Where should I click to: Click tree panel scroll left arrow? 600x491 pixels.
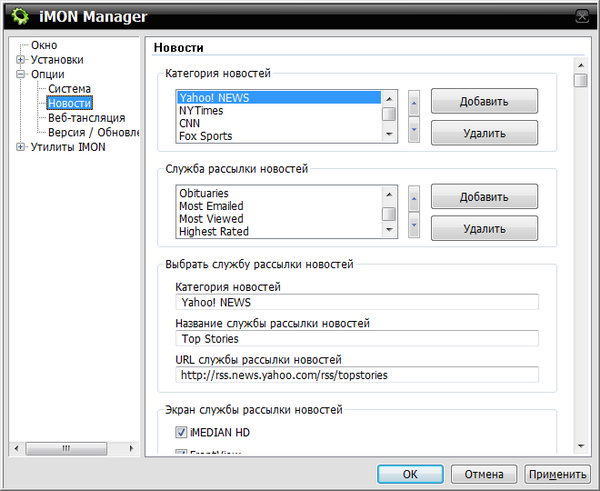[16, 448]
